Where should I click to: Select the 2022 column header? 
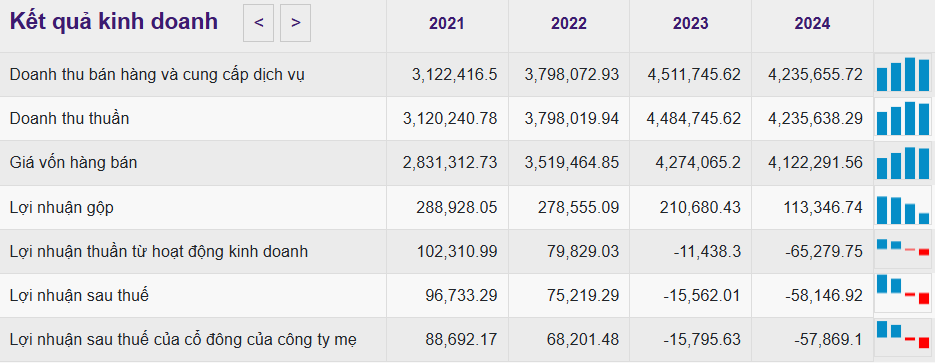tap(569, 23)
